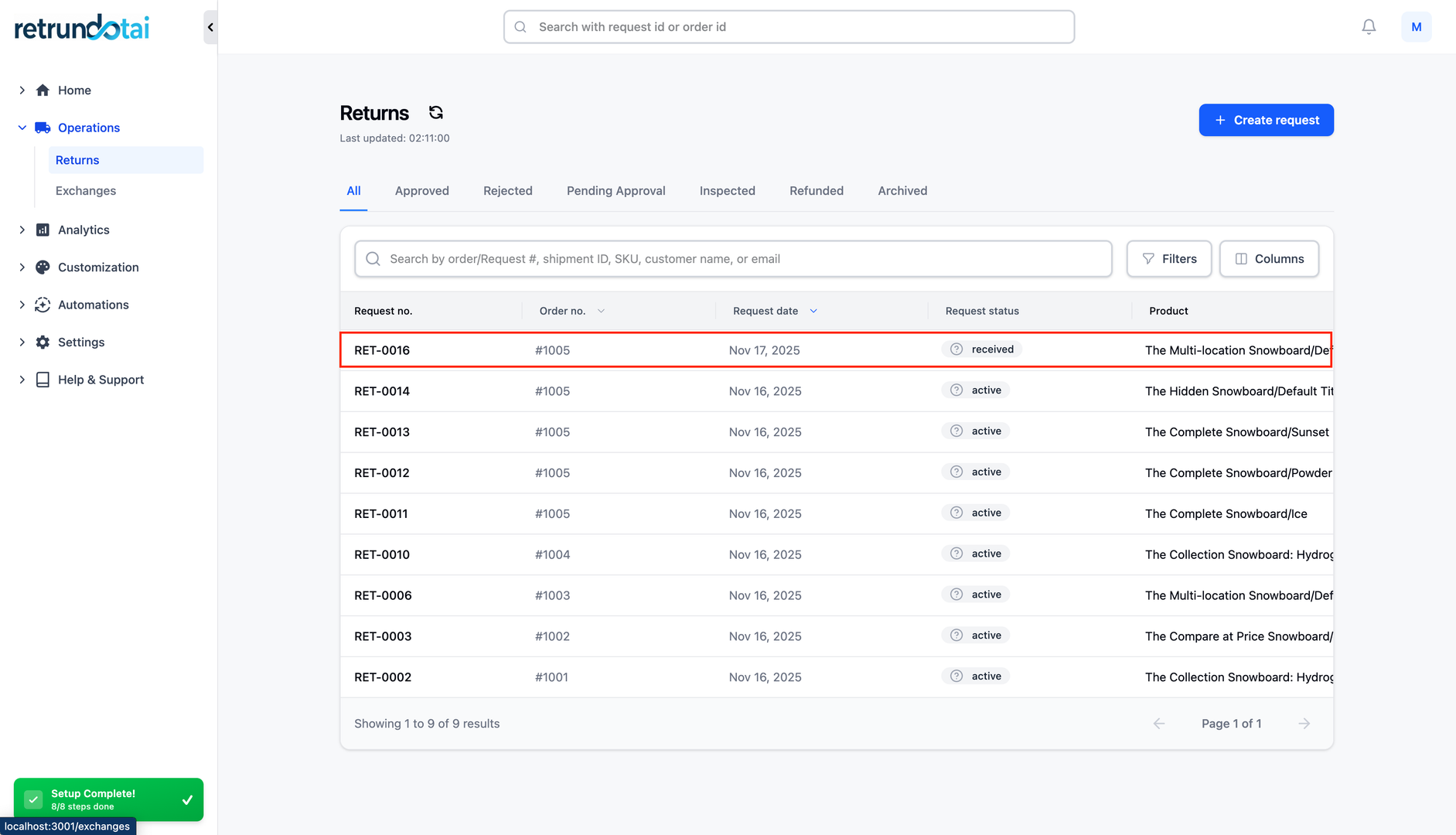Screen dimensions: 1456x835
Task: Open Order no. column sort dropdown
Action: (601, 311)
